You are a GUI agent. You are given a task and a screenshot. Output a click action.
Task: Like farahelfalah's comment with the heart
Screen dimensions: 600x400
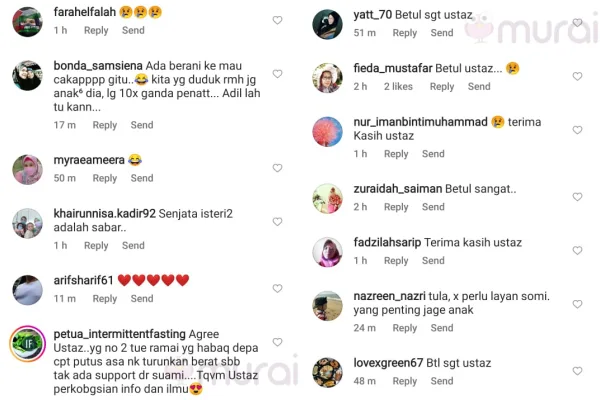pyautogui.click(x=277, y=20)
